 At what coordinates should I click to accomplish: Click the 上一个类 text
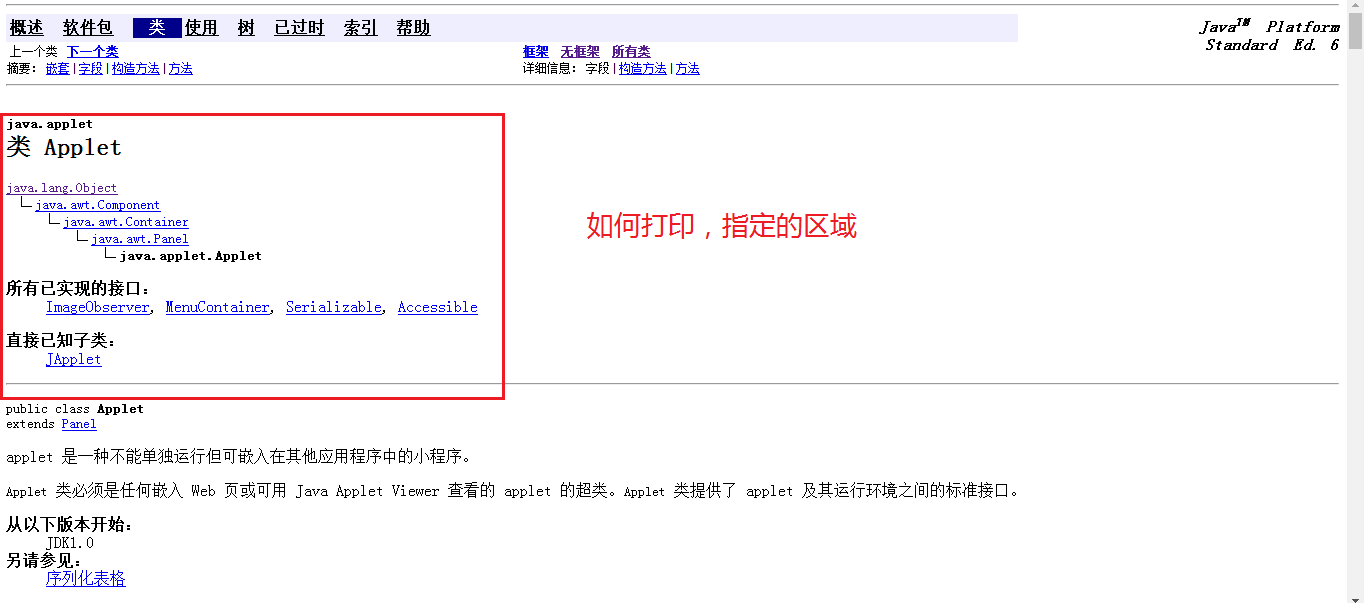click(x=33, y=52)
